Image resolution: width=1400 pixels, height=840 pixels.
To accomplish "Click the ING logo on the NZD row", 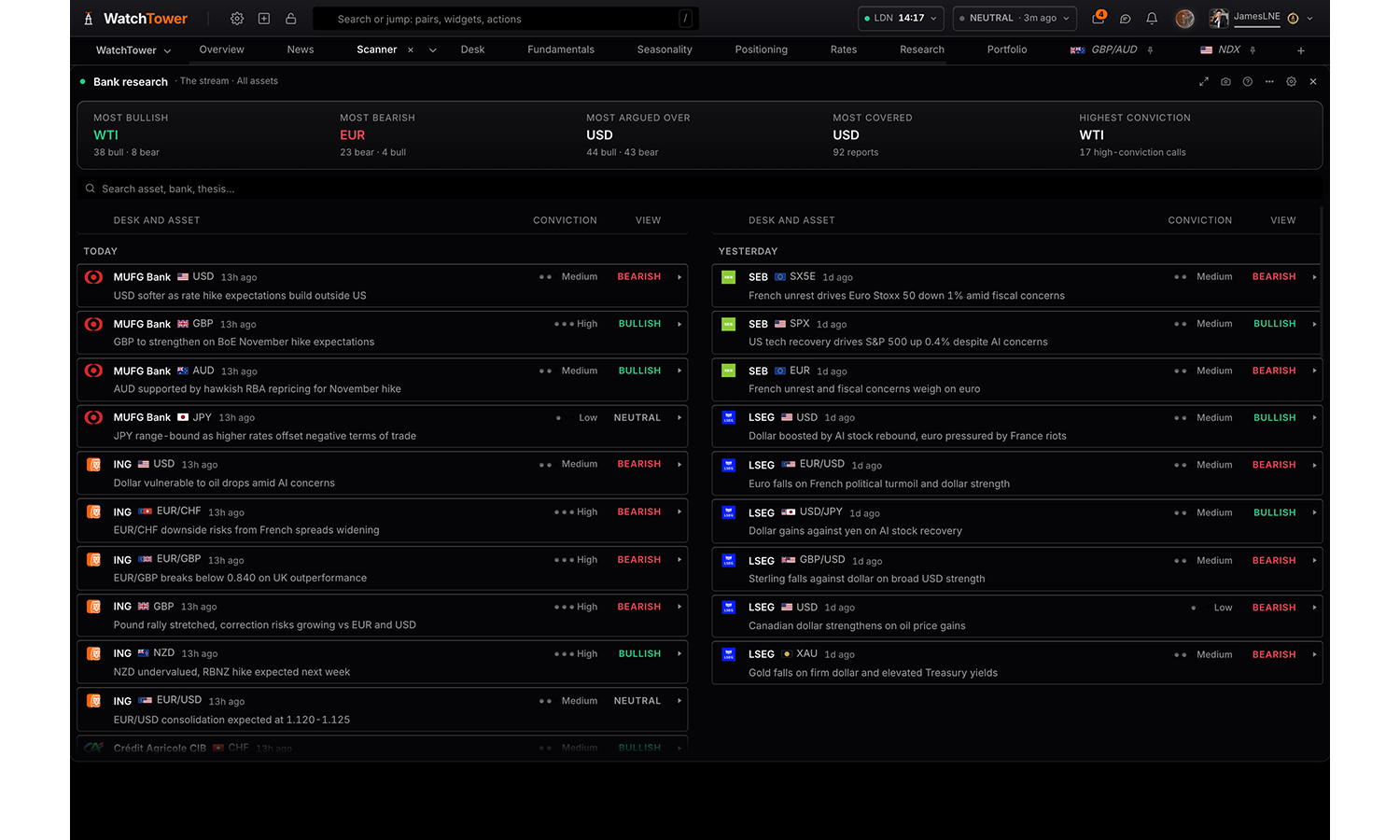I will pyautogui.click(x=93, y=653).
